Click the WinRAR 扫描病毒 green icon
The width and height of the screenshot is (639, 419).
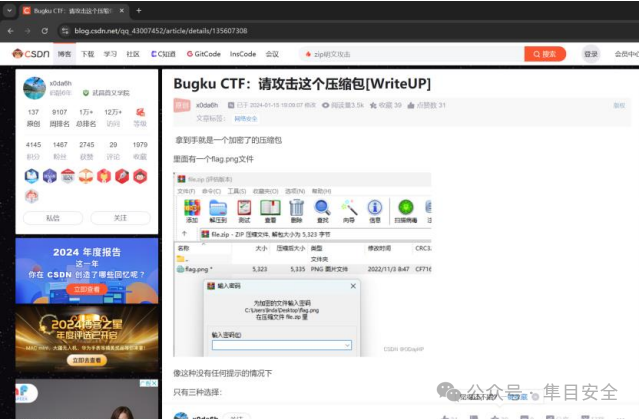[x=405, y=211]
